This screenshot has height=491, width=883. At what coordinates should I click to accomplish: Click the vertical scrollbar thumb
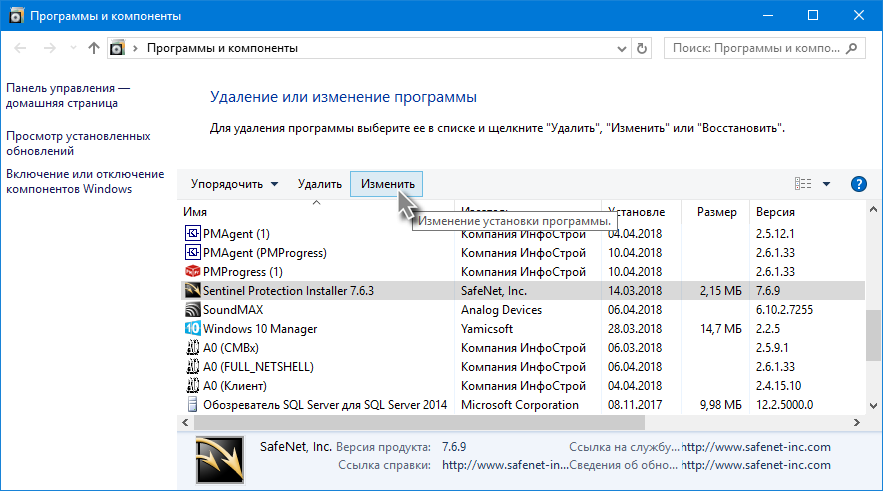(873, 335)
